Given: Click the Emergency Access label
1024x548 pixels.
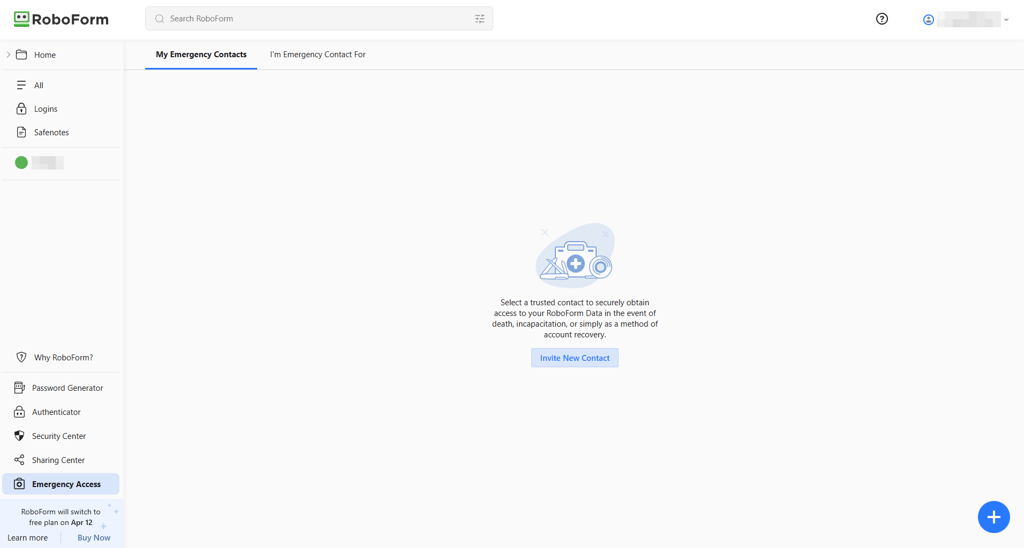Looking at the screenshot, I should tap(66, 485).
